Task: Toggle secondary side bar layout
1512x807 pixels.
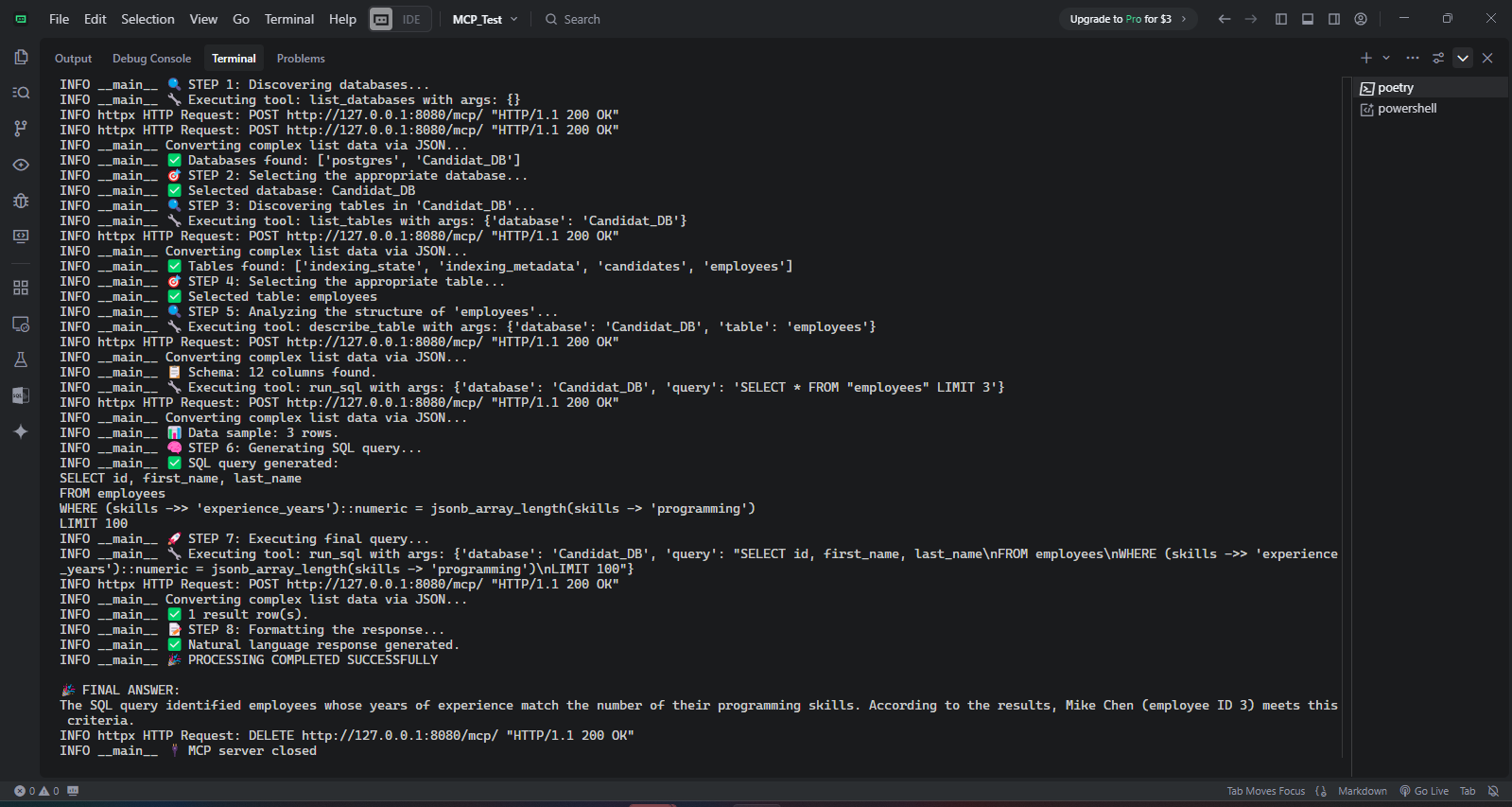Action: [1334, 19]
